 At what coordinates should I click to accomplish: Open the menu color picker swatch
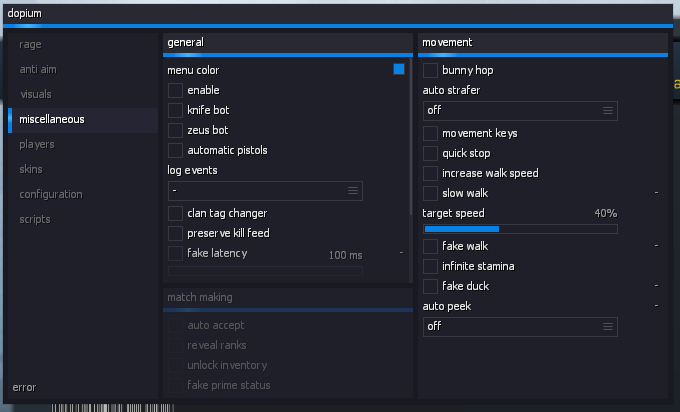[399, 69]
